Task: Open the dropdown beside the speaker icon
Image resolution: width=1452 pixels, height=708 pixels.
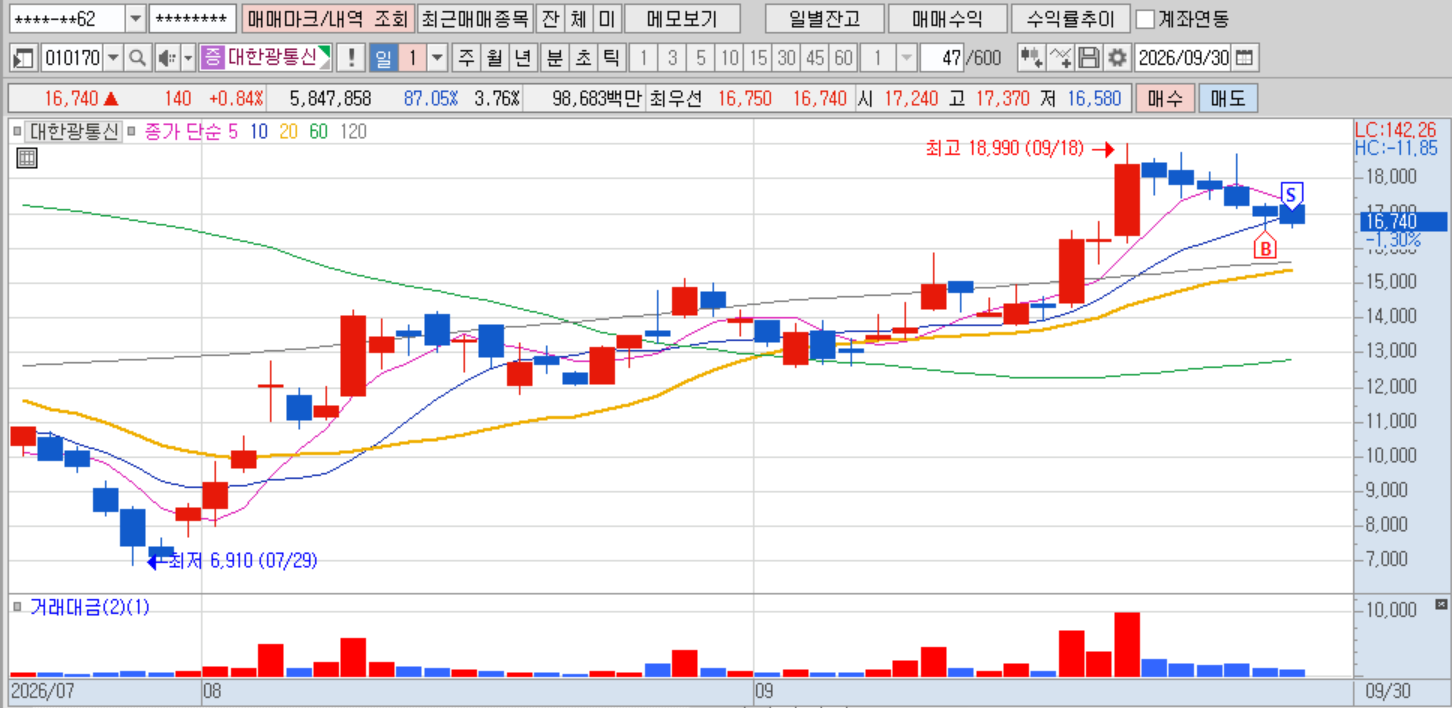Action: 187,58
